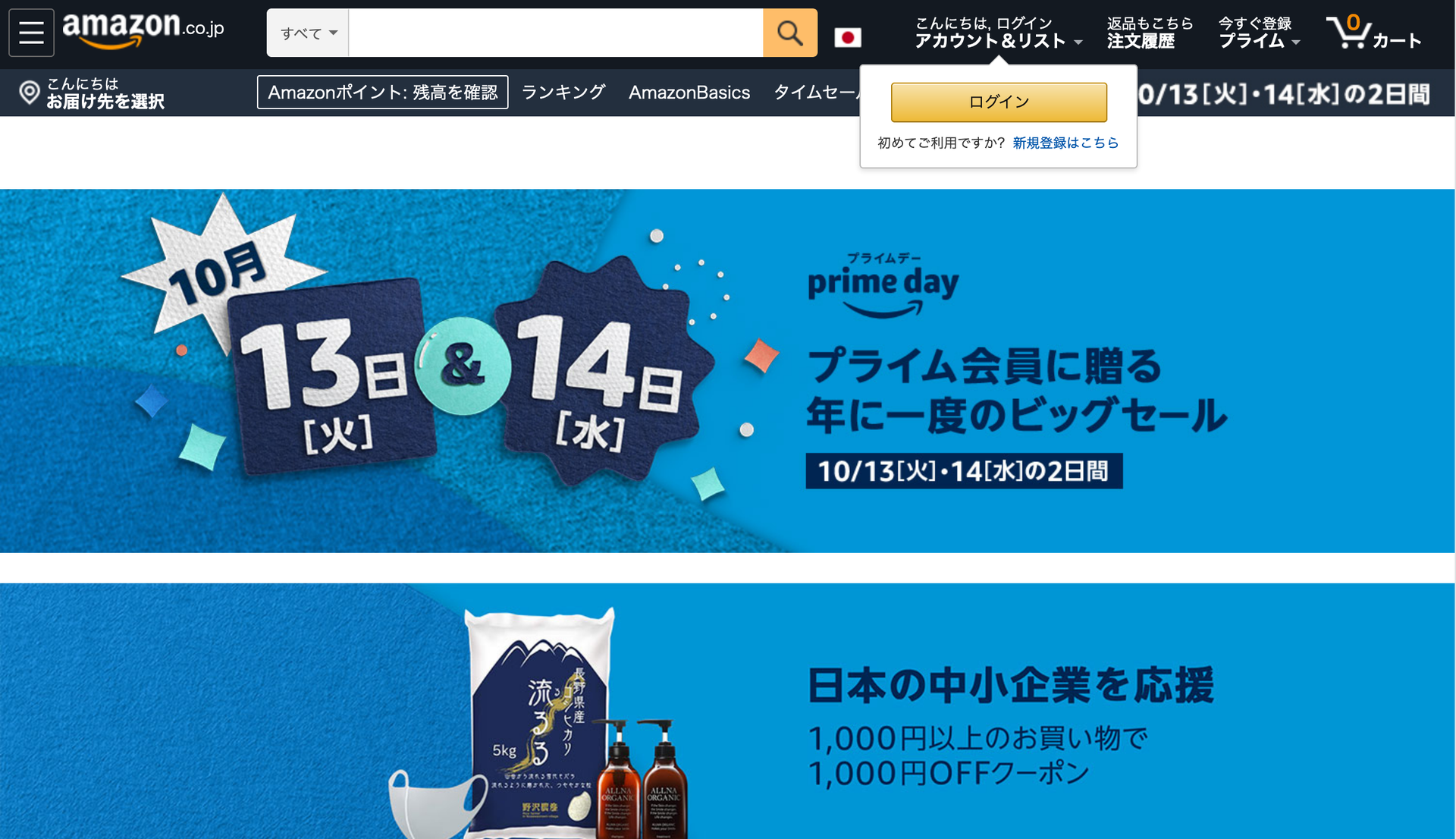Open the shopping cart icon
Image resolution: width=1456 pixels, height=839 pixels.
point(1373,33)
